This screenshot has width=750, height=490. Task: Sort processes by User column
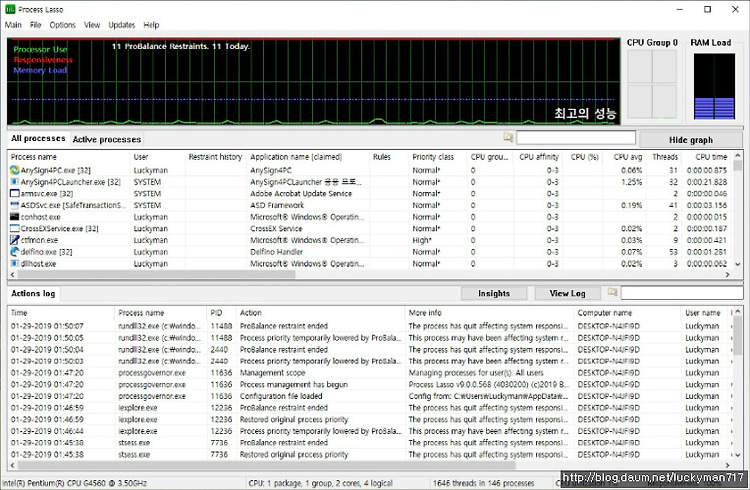157,157
